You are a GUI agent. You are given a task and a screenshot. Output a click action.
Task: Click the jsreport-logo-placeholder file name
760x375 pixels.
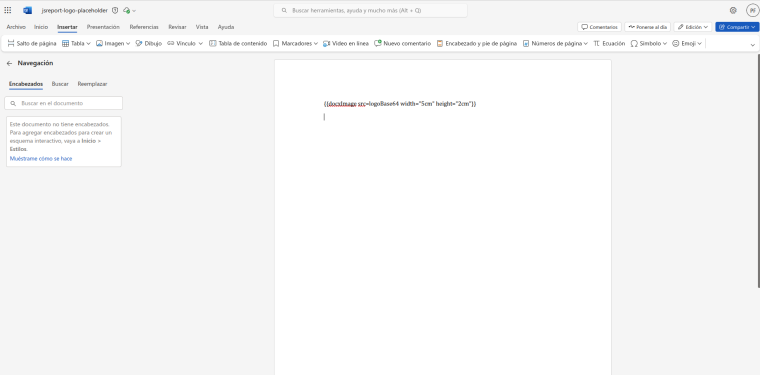point(75,10)
